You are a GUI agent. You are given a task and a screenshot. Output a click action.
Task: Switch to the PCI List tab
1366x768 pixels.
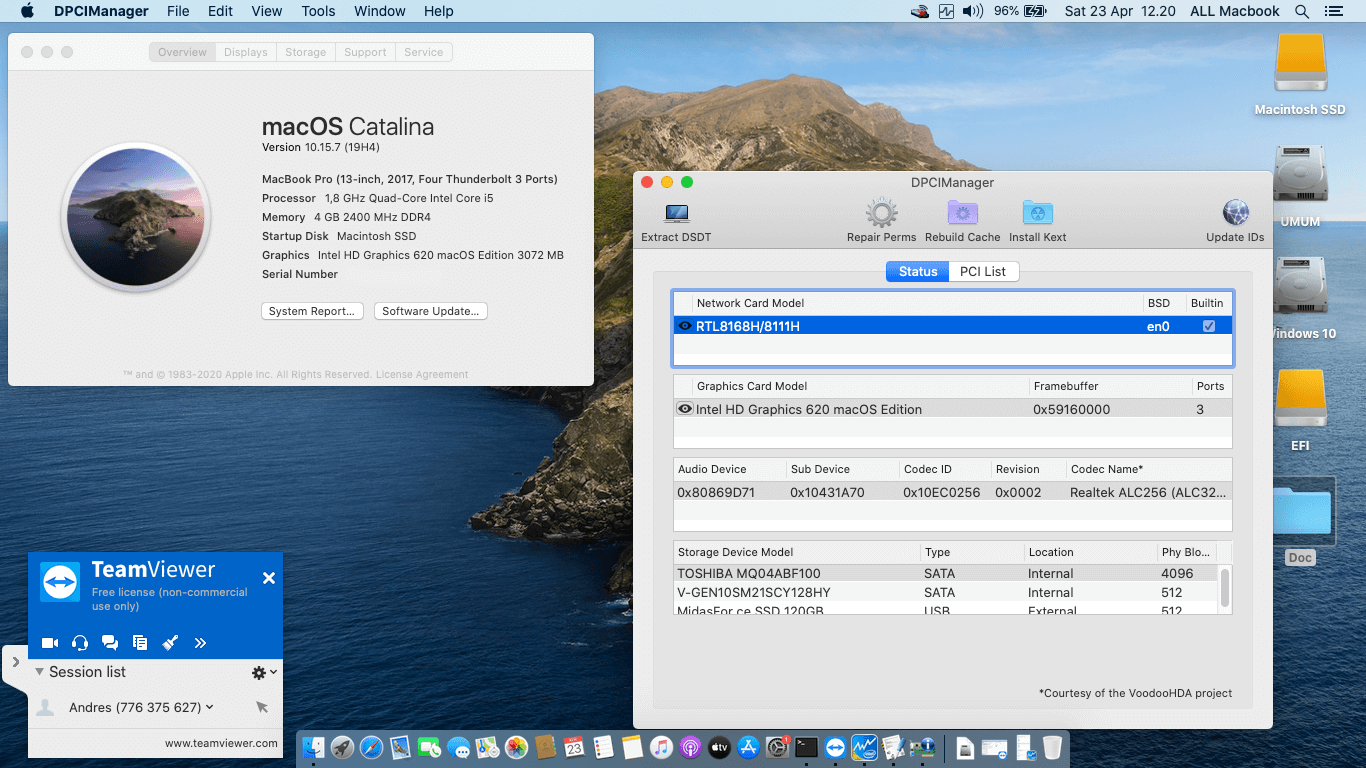pos(983,271)
